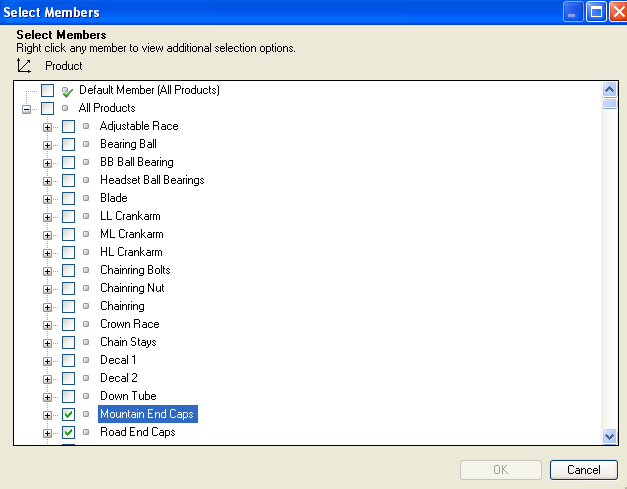Click the member icon beside LL Crankarm

click(x=86, y=216)
